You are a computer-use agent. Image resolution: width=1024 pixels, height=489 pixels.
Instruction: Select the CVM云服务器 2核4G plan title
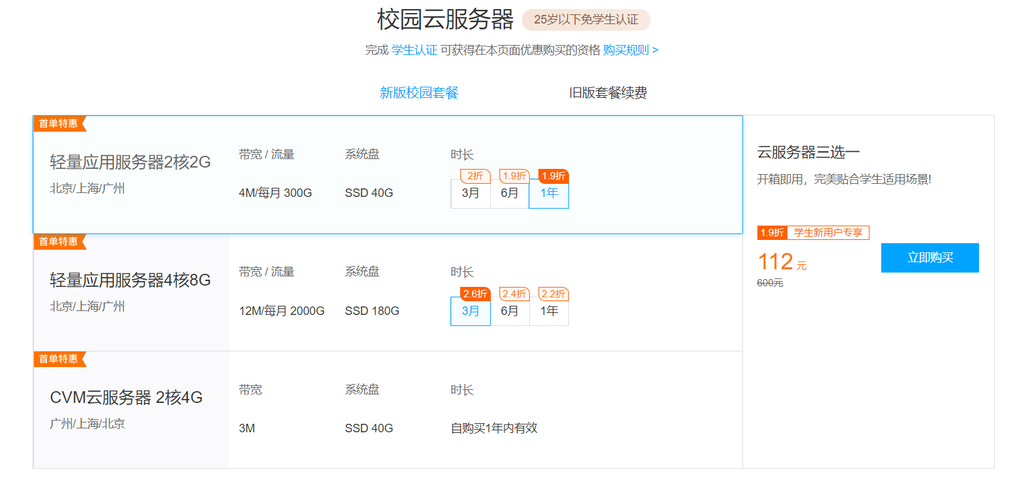pyautogui.click(x=126, y=398)
